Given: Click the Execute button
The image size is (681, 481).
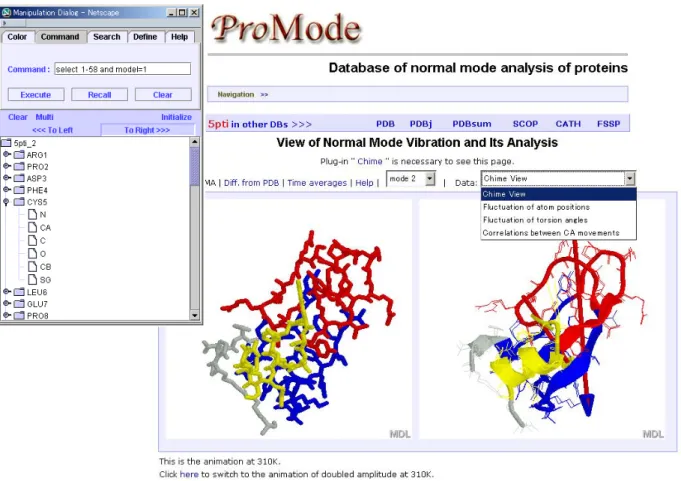Looking at the screenshot, I should tap(36, 95).
